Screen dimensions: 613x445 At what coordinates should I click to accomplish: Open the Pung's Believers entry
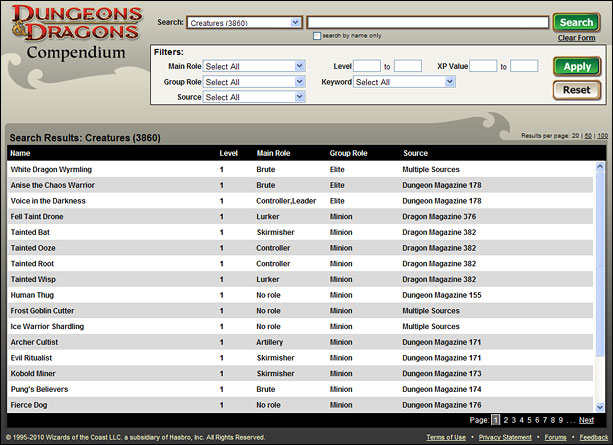coord(39,389)
